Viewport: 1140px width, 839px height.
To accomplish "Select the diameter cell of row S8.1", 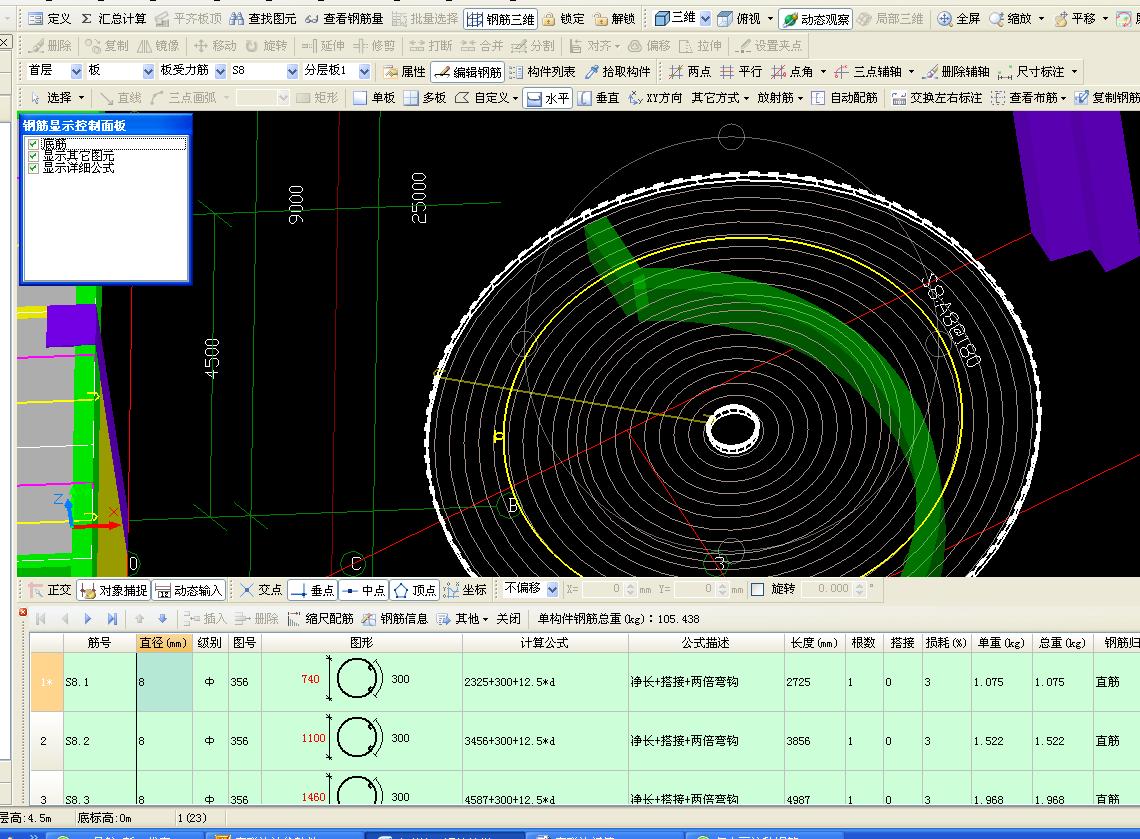I will [164, 682].
